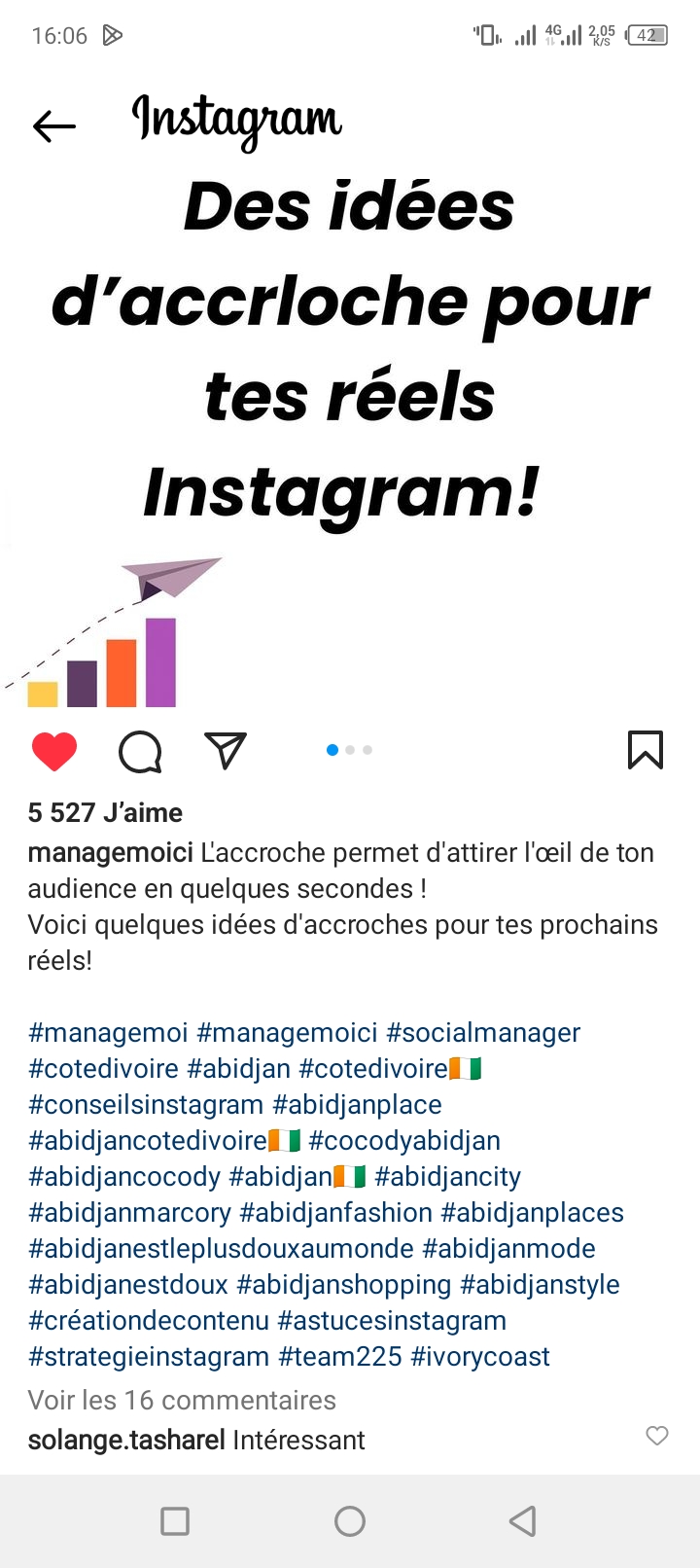Screen dimensions: 700x1568
Task: Open managemoici profile from caption
Action: coord(110,853)
